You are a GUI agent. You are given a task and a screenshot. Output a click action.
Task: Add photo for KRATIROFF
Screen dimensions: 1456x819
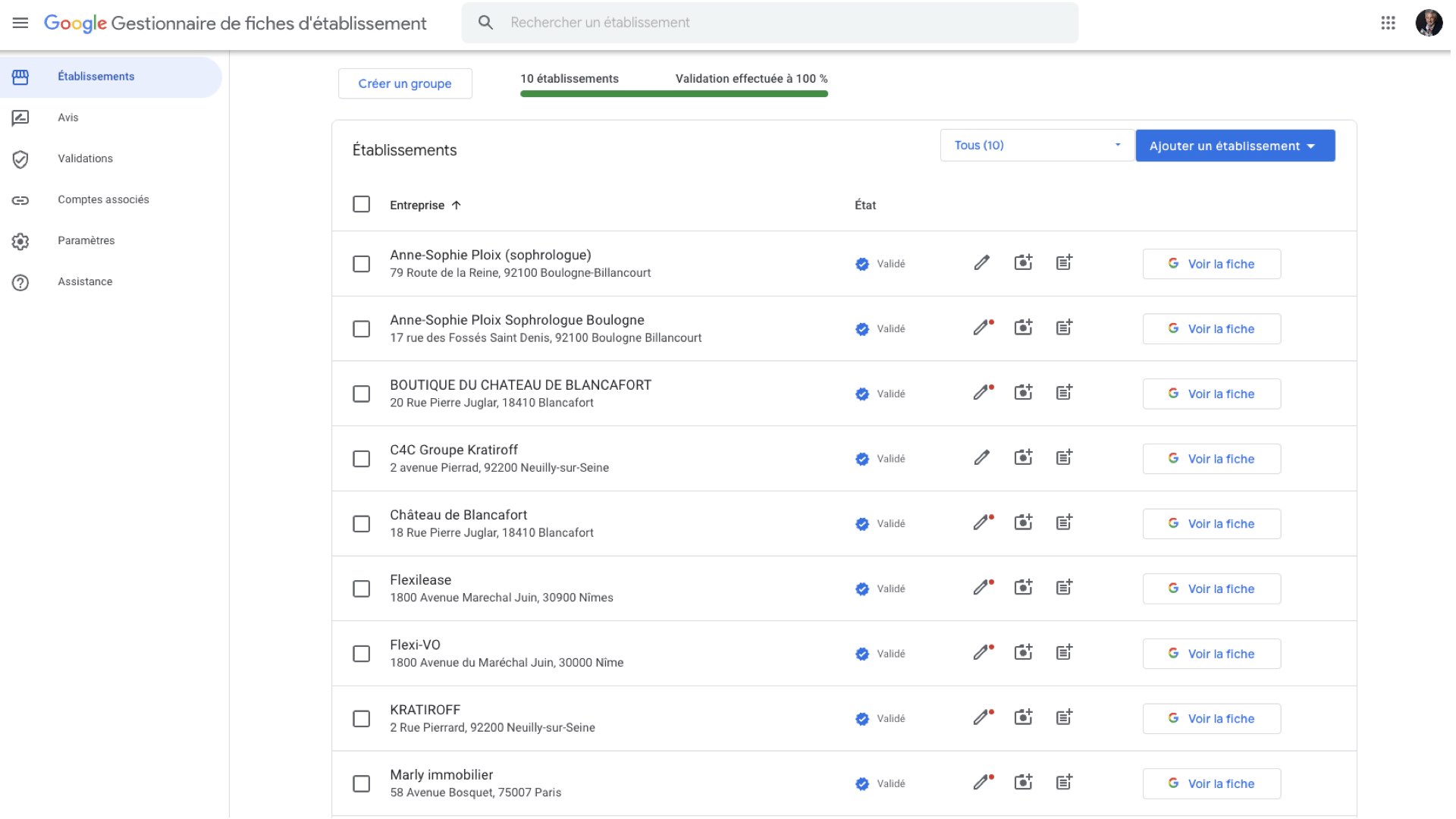coord(1024,717)
